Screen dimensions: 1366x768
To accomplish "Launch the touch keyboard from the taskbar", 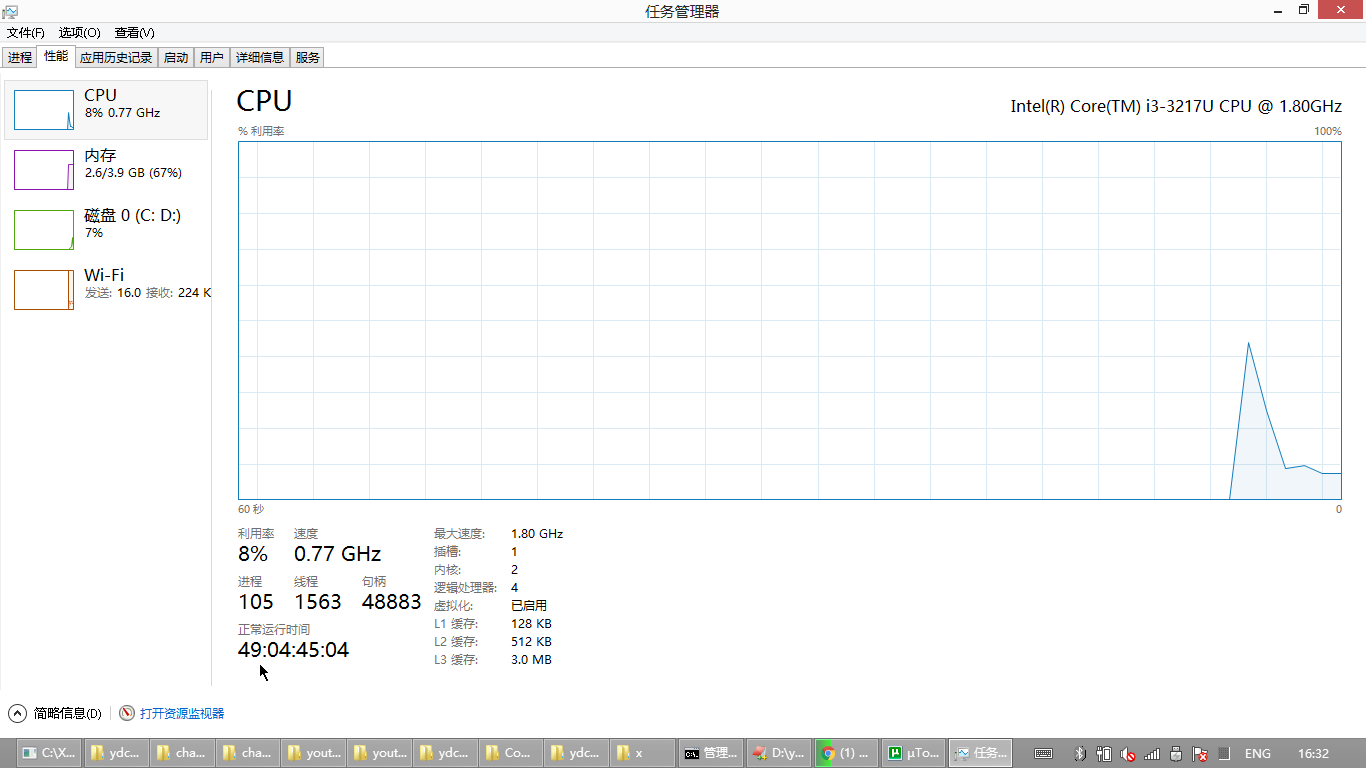I will 1044,753.
